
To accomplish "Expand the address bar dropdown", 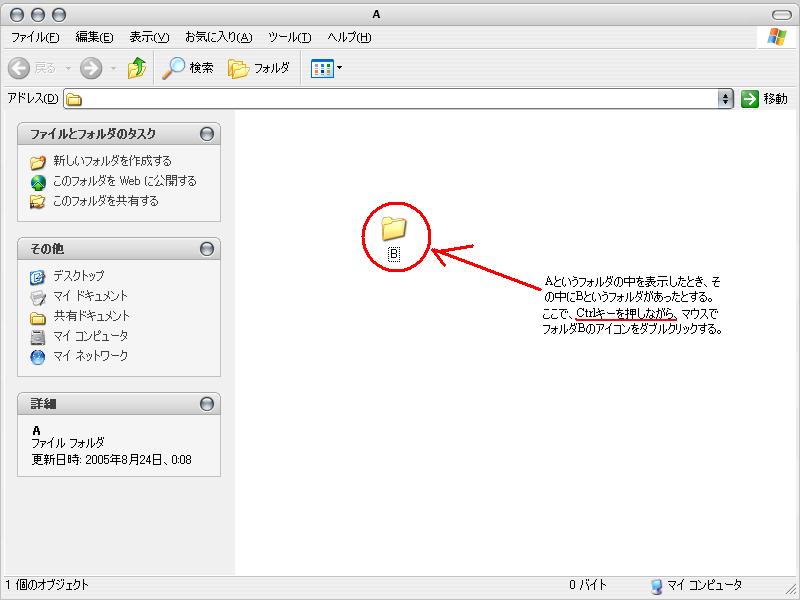I will point(726,98).
